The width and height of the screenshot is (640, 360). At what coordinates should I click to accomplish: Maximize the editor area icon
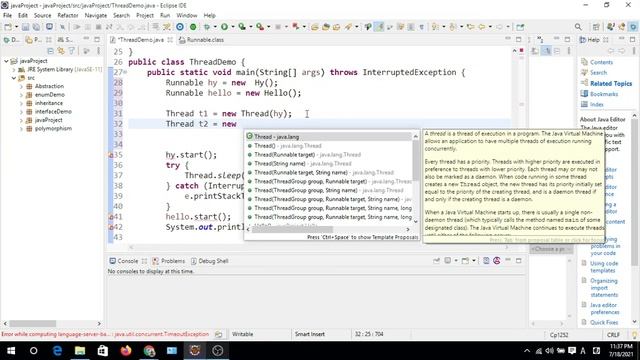click(x=518, y=40)
